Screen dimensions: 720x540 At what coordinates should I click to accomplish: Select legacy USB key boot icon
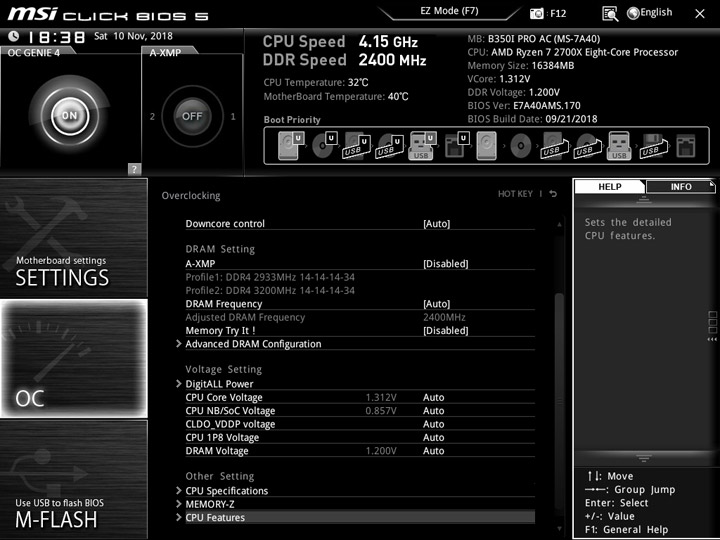point(619,146)
